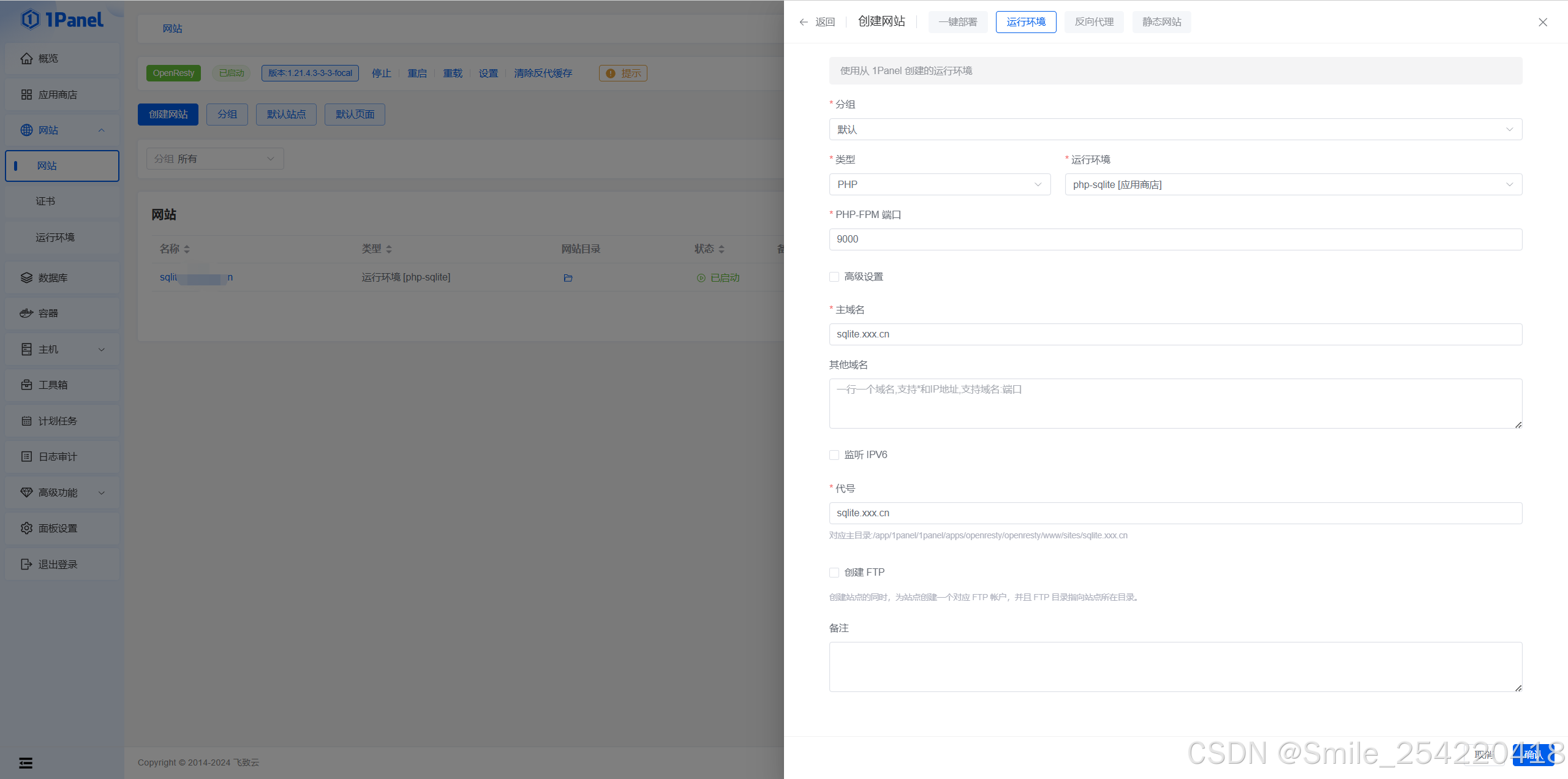The image size is (1568, 779).
Task: Enable the 高级设置 checkbox
Action: click(834, 277)
